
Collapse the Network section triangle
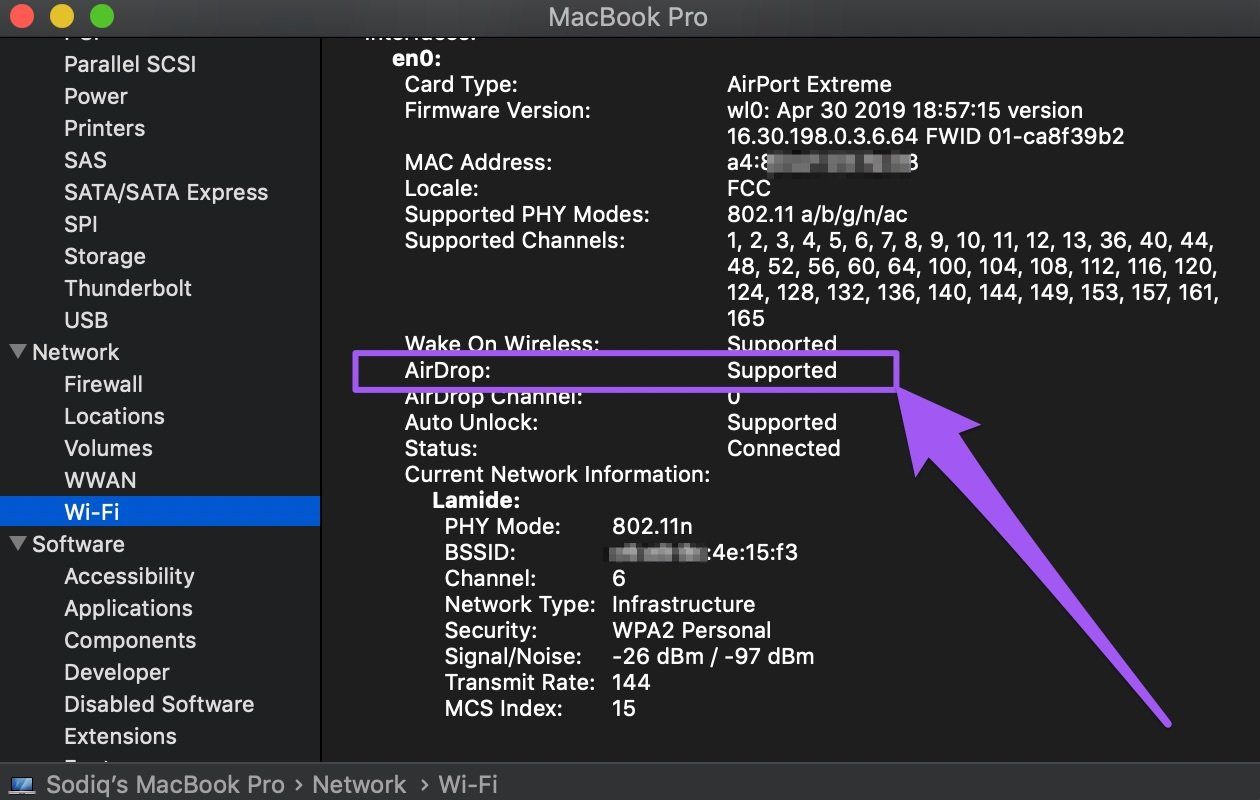(x=18, y=352)
